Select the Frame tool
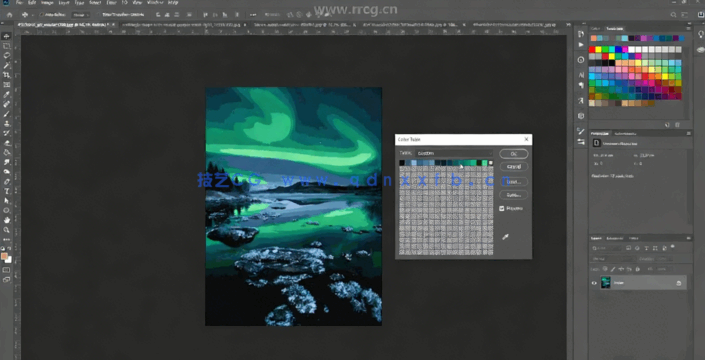The height and width of the screenshot is (360, 705). (6, 84)
